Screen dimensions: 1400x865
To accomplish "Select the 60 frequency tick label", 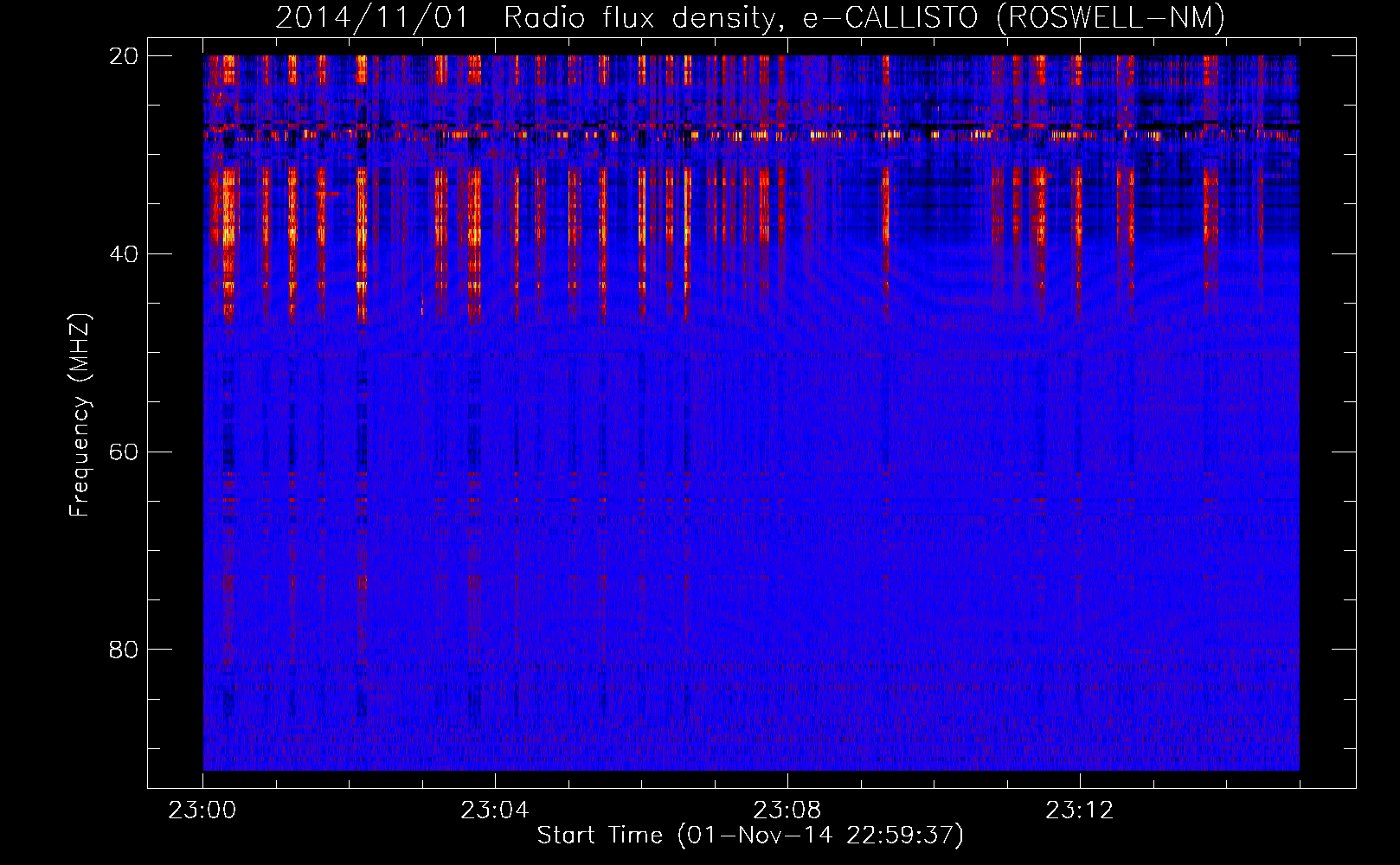I will 124,452.
